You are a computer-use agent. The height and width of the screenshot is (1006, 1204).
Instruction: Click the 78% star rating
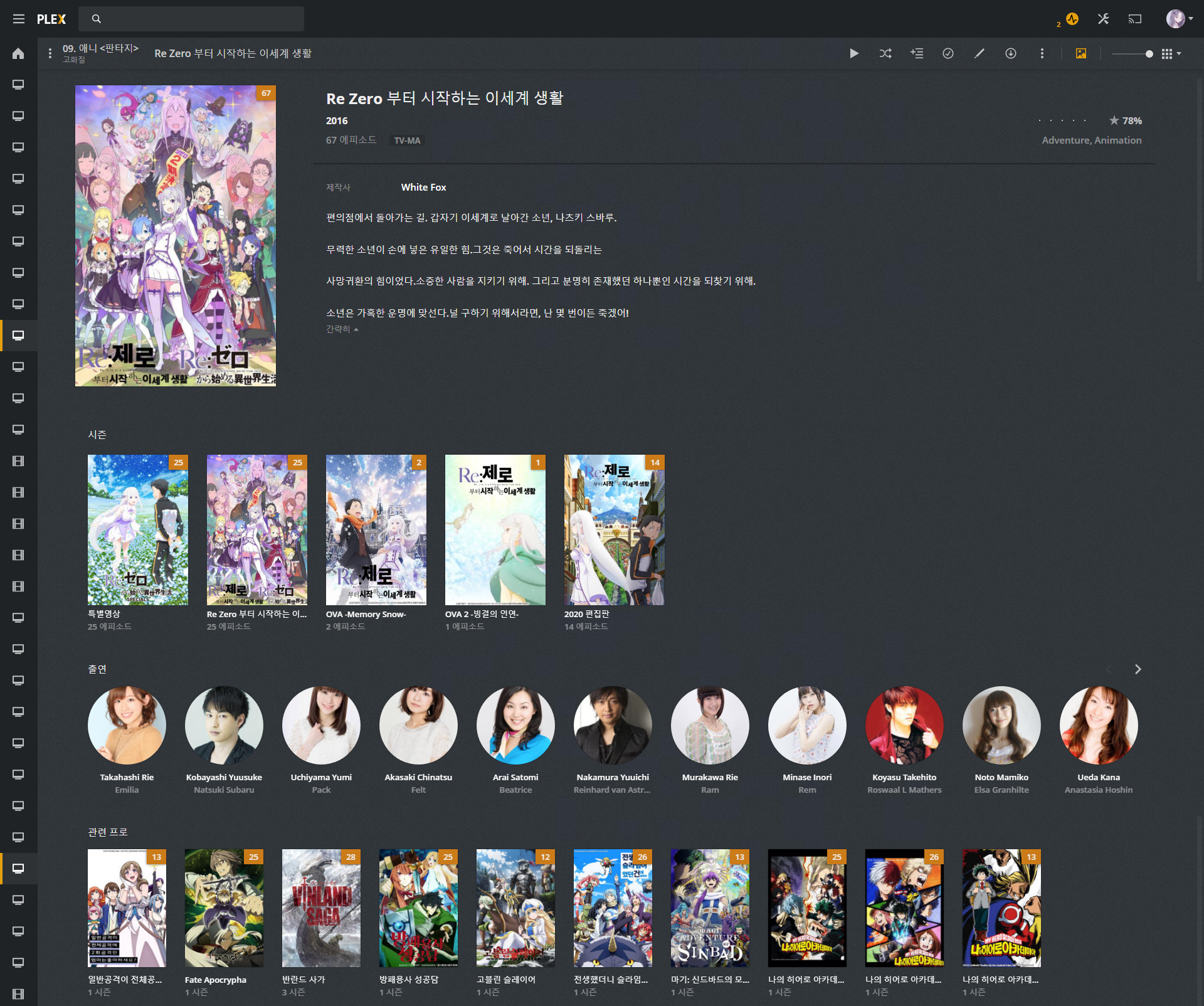tap(1125, 120)
